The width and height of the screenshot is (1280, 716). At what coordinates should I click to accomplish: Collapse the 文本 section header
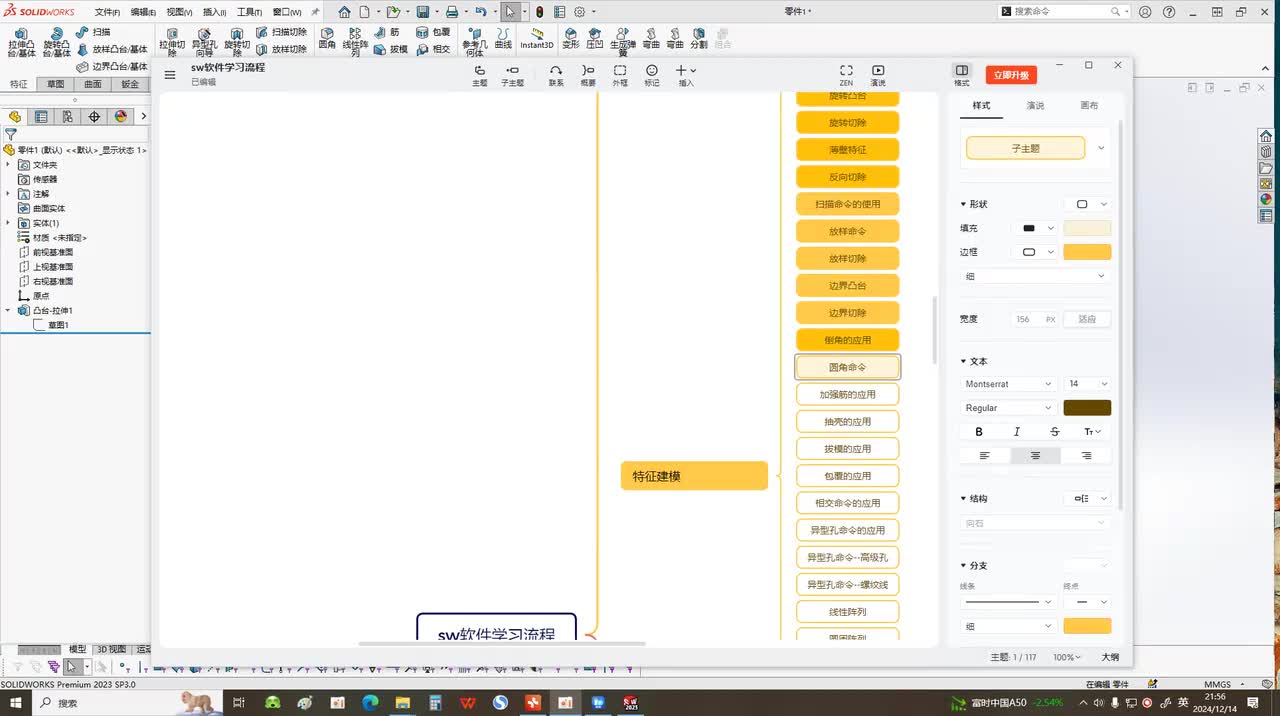click(974, 361)
